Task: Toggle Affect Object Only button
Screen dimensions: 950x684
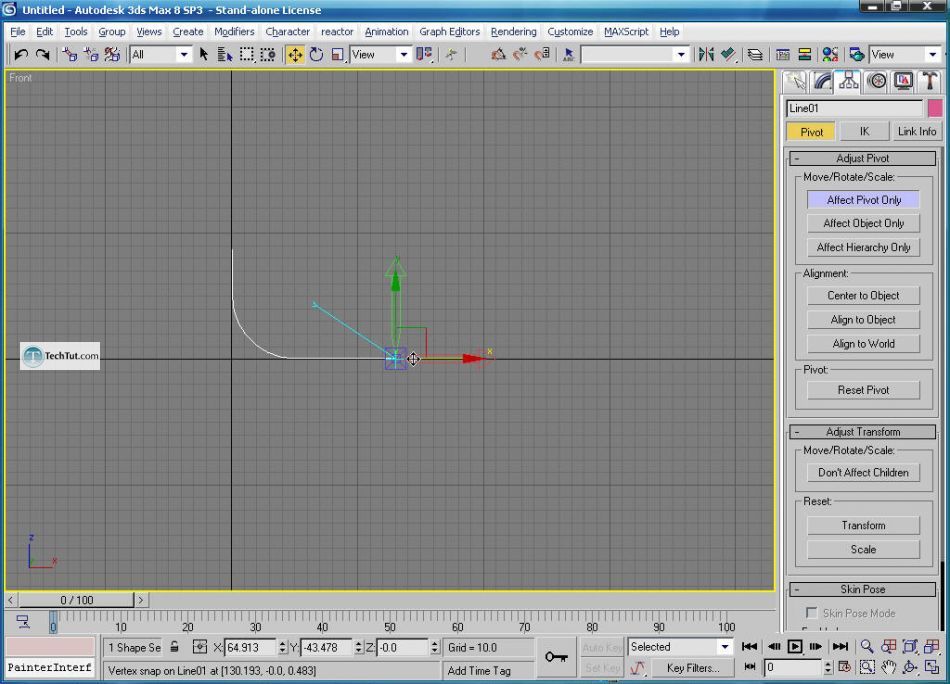Action: click(x=863, y=224)
